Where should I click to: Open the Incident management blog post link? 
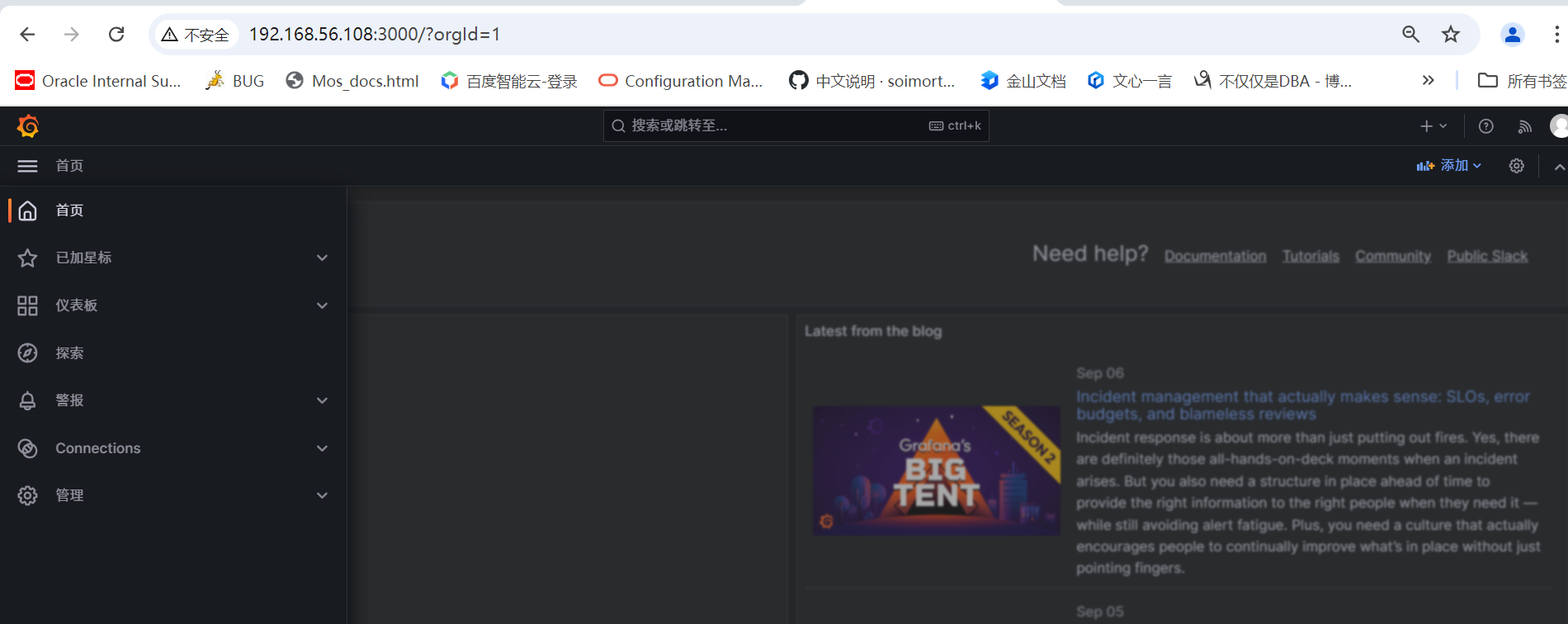click(1302, 405)
